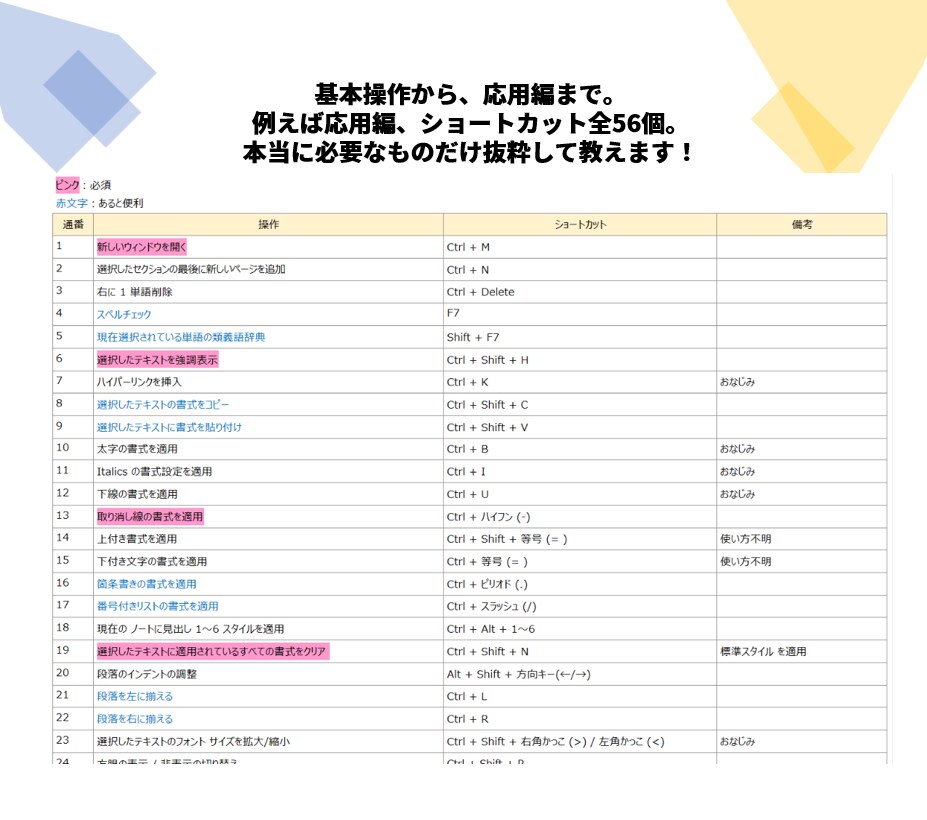Select the shortcut 'Ctrl + Alt + 1～6'
927x820 pixels.
point(491,629)
